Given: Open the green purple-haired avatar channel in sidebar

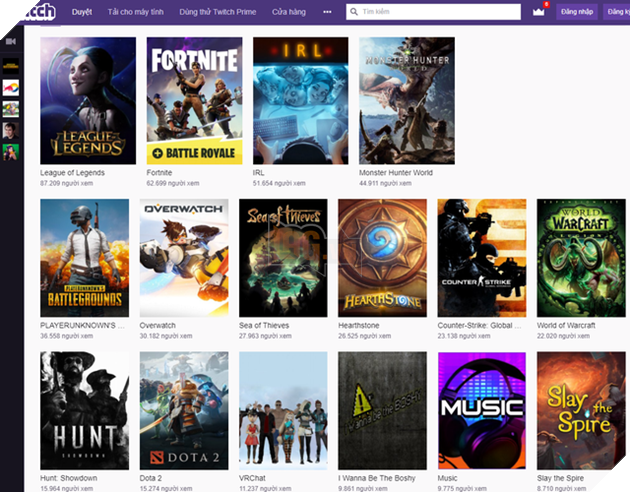Looking at the screenshot, I should tap(11, 152).
